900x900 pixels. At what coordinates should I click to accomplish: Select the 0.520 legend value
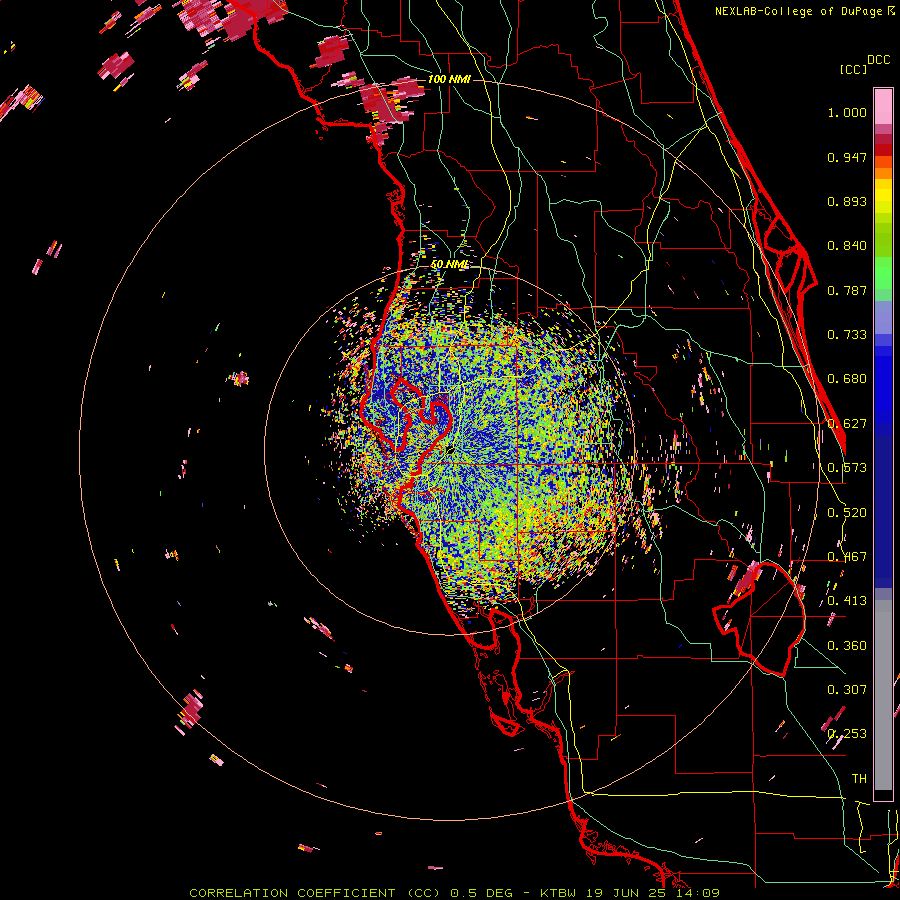coord(847,513)
